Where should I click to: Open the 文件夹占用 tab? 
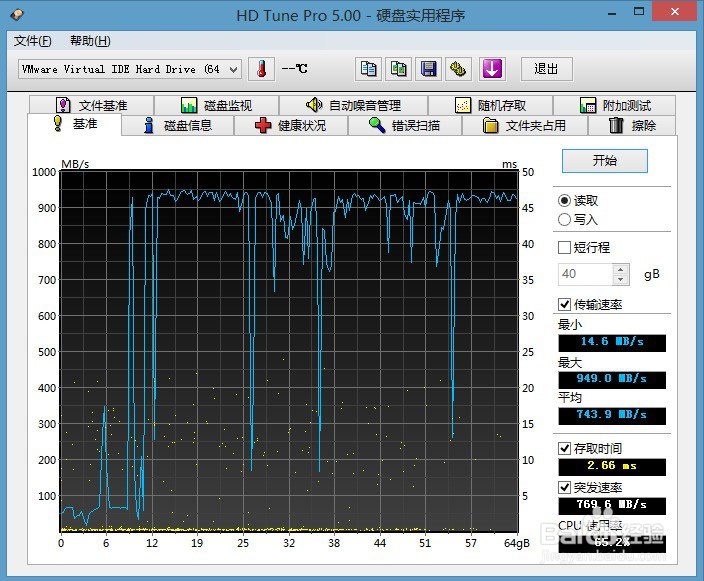[524, 125]
